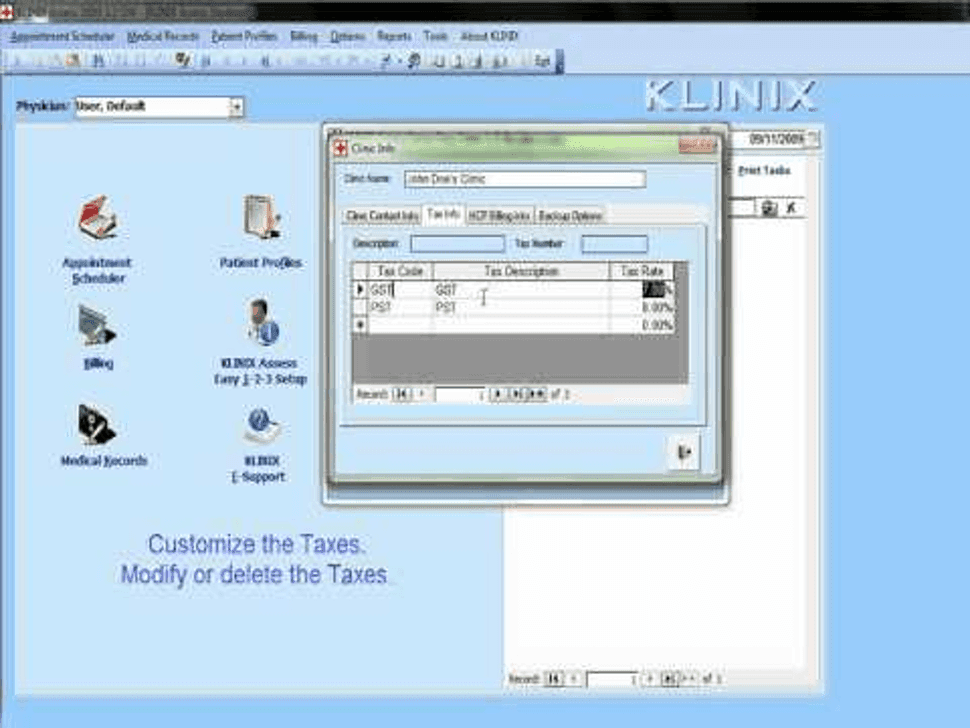Open the Options menu
Screen dimensions: 970x728
click(348, 36)
